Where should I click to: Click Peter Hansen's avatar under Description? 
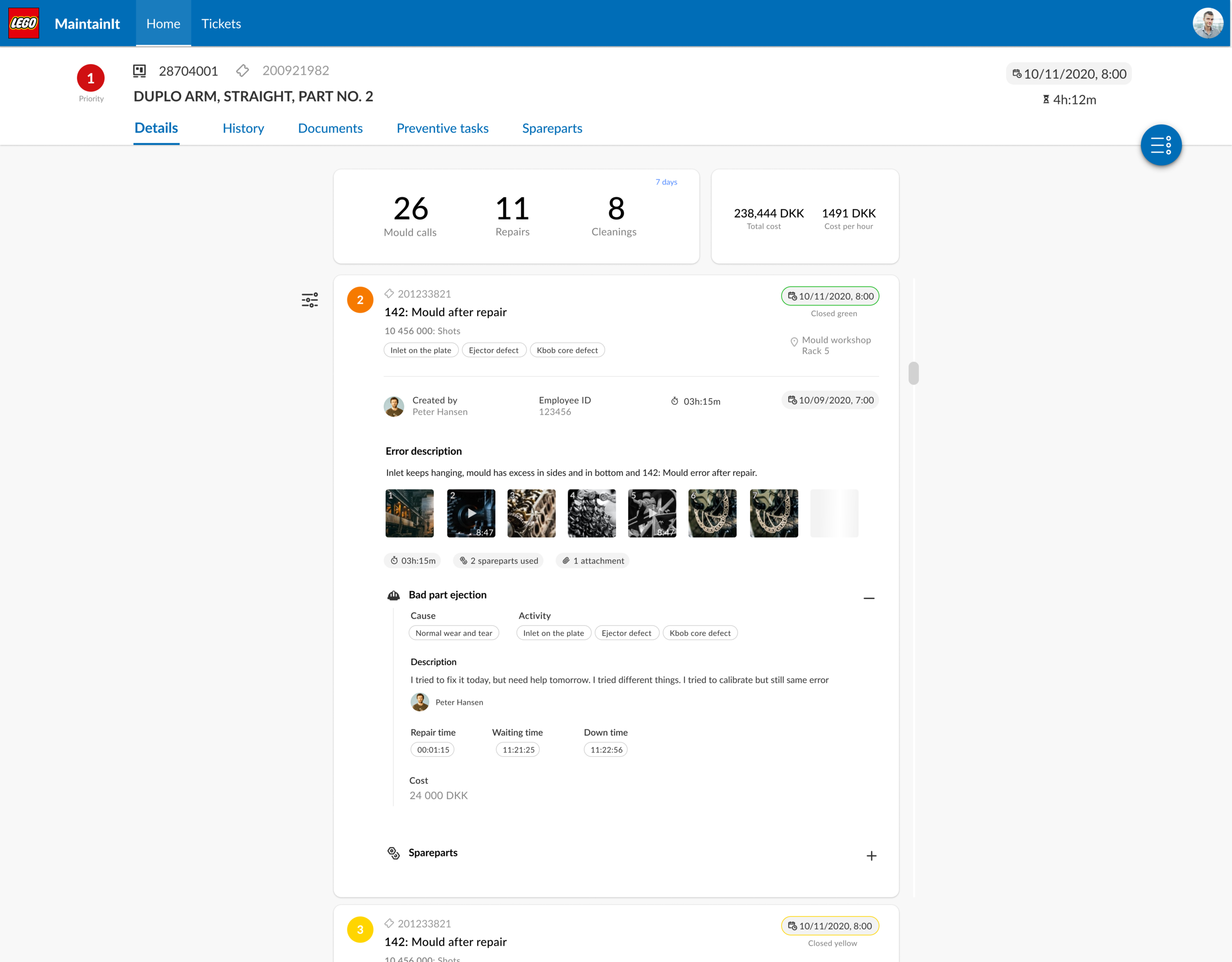[x=420, y=701]
